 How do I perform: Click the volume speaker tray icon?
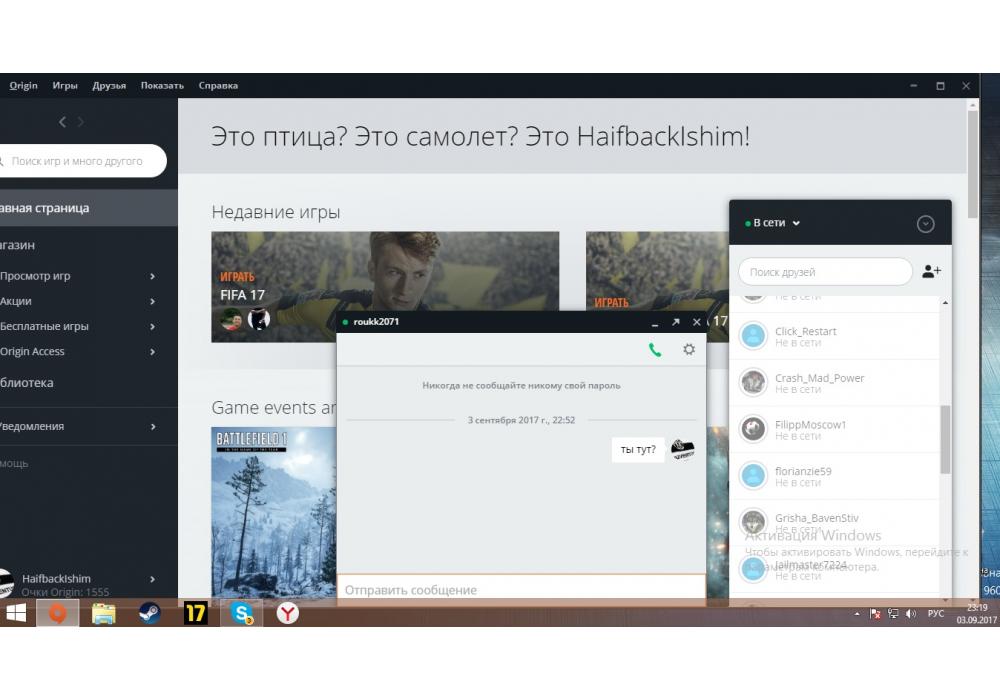(911, 614)
